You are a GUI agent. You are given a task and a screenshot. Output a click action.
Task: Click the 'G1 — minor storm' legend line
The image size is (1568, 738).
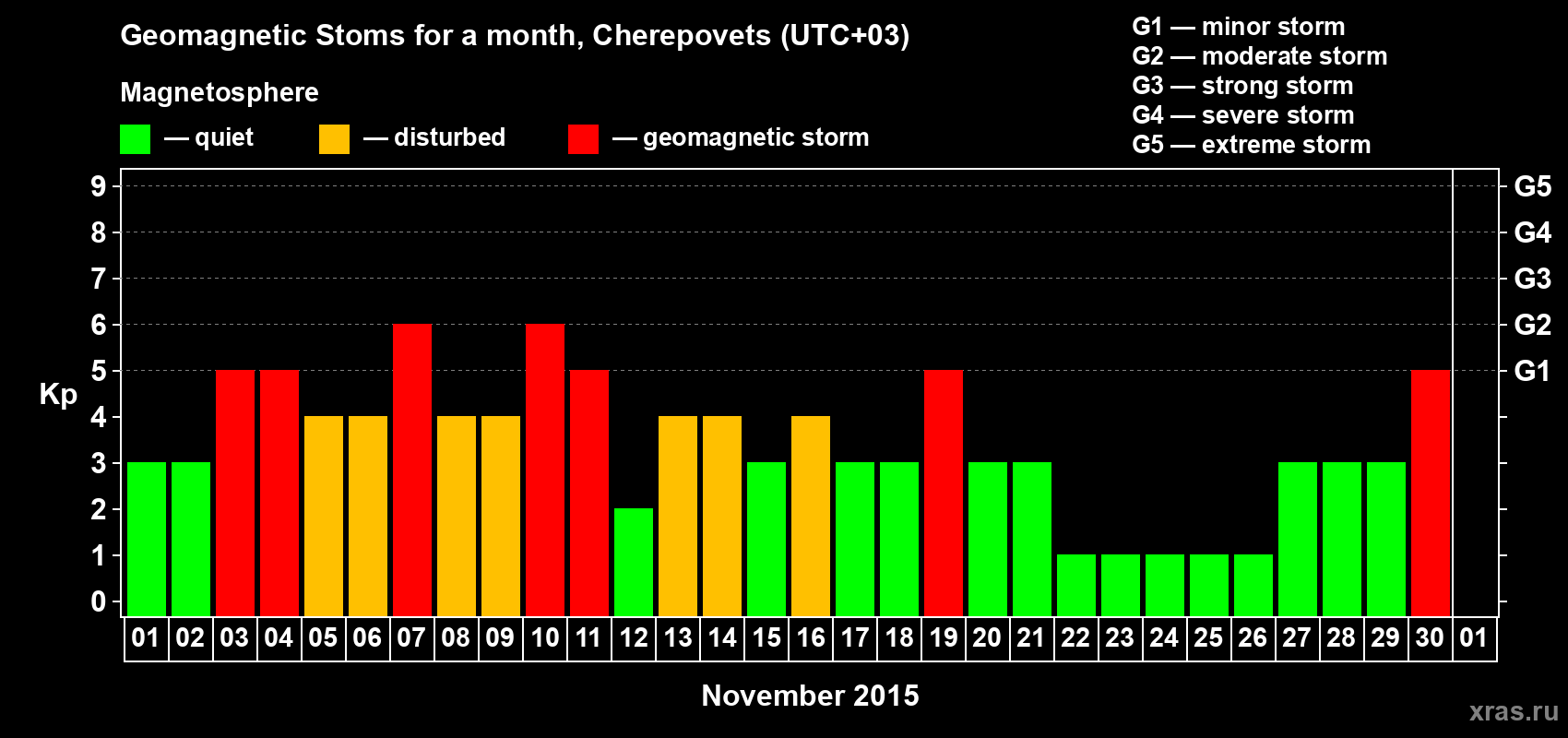click(1239, 27)
